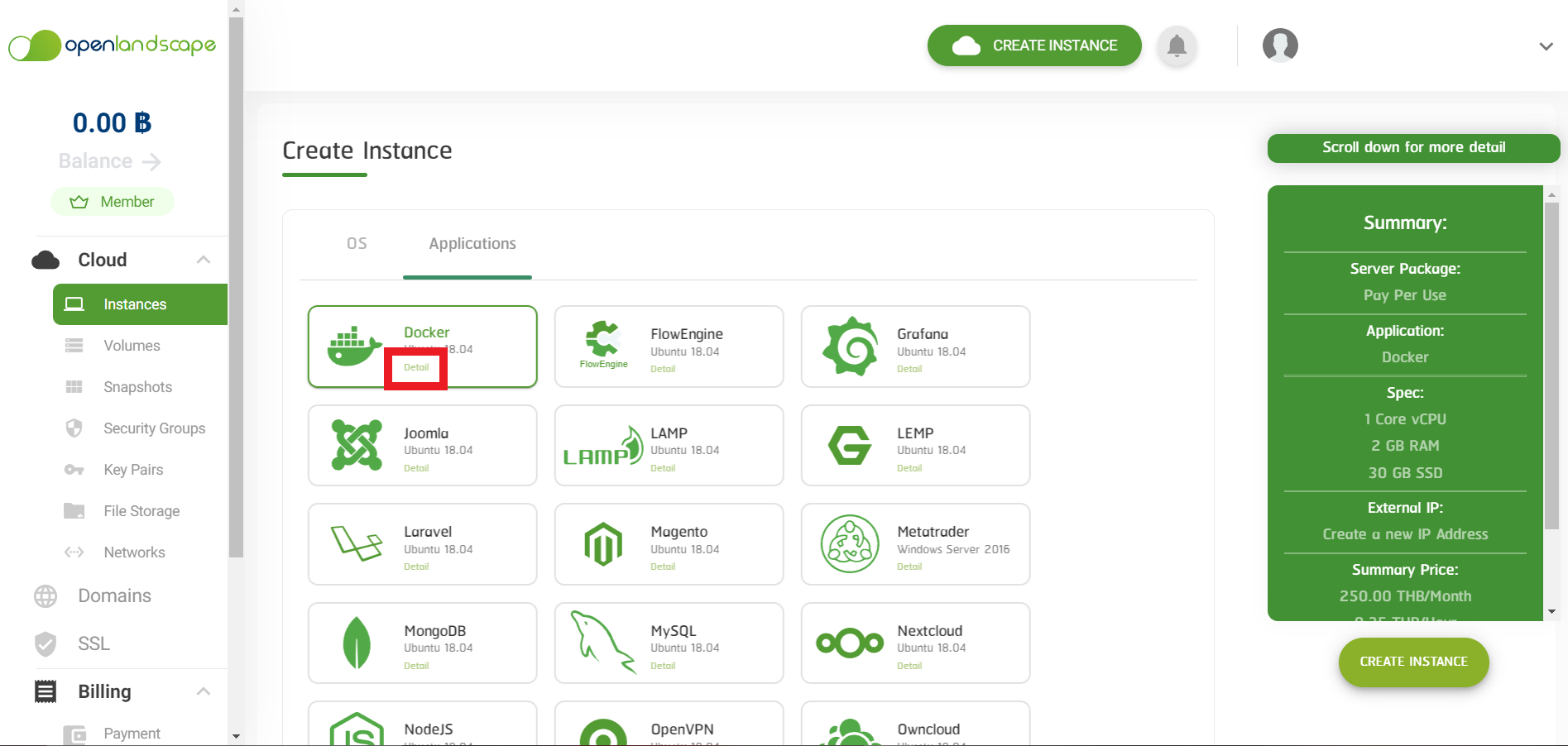Select the Magento application icon
Viewport: 1568px width, 746px height.
[x=603, y=544]
